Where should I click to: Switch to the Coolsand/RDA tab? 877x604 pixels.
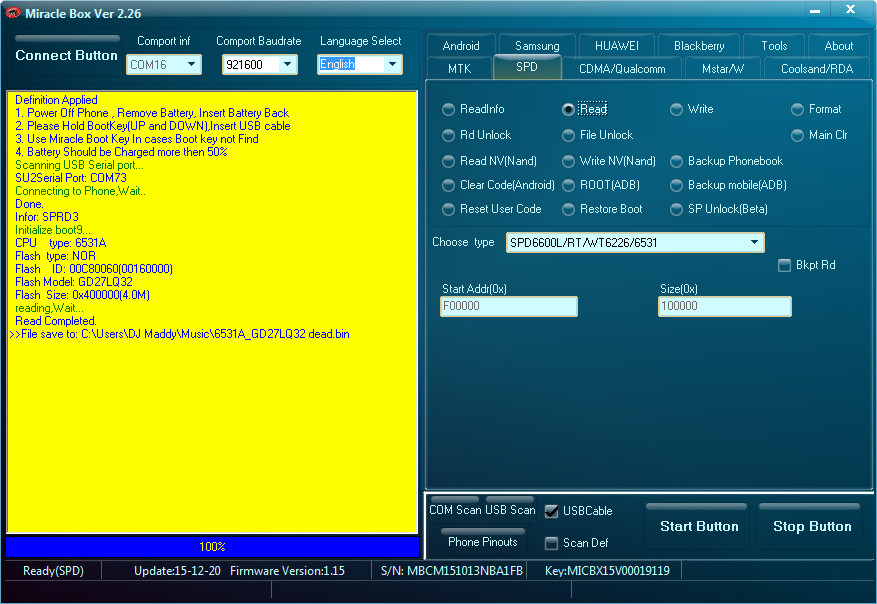coord(817,69)
